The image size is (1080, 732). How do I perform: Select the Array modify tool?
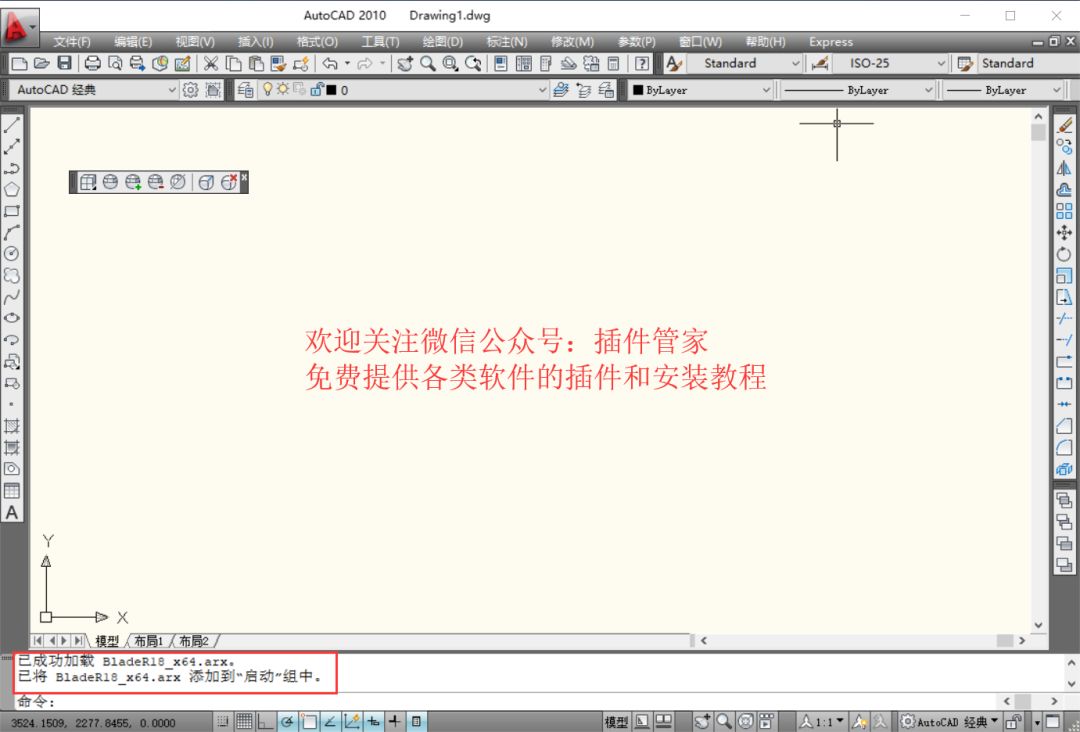[1064, 211]
